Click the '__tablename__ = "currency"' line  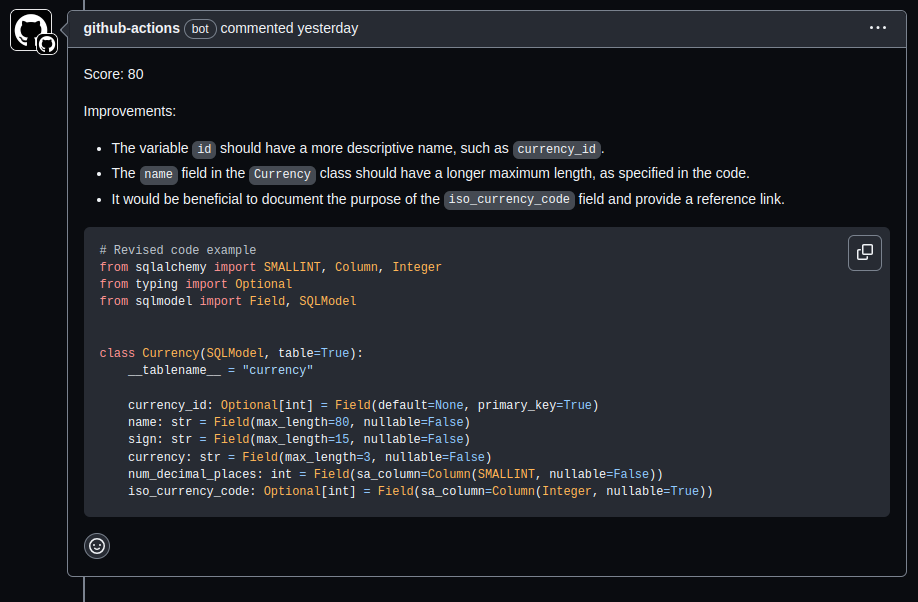pyautogui.click(x=220, y=370)
